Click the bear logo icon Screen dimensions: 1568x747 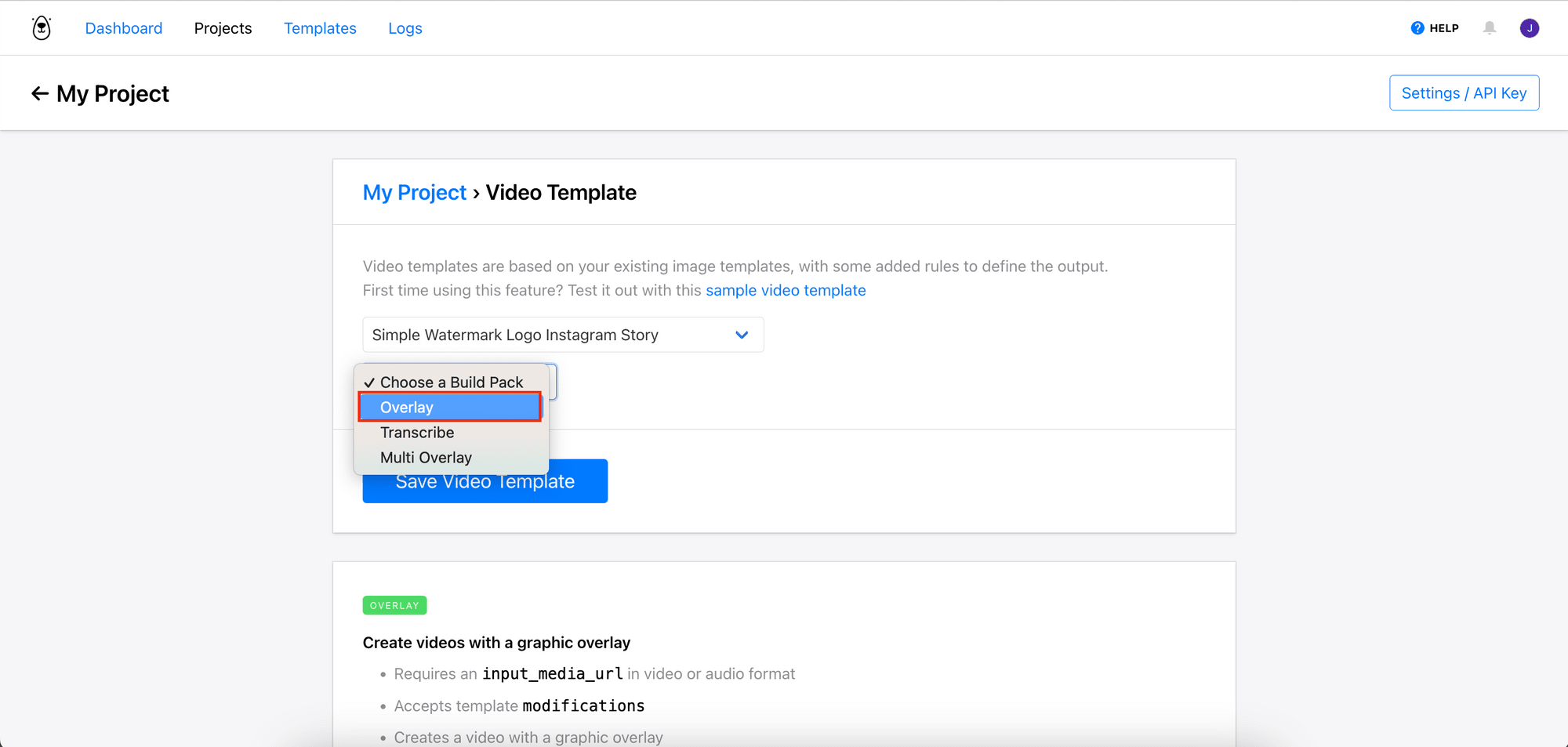point(42,28)
